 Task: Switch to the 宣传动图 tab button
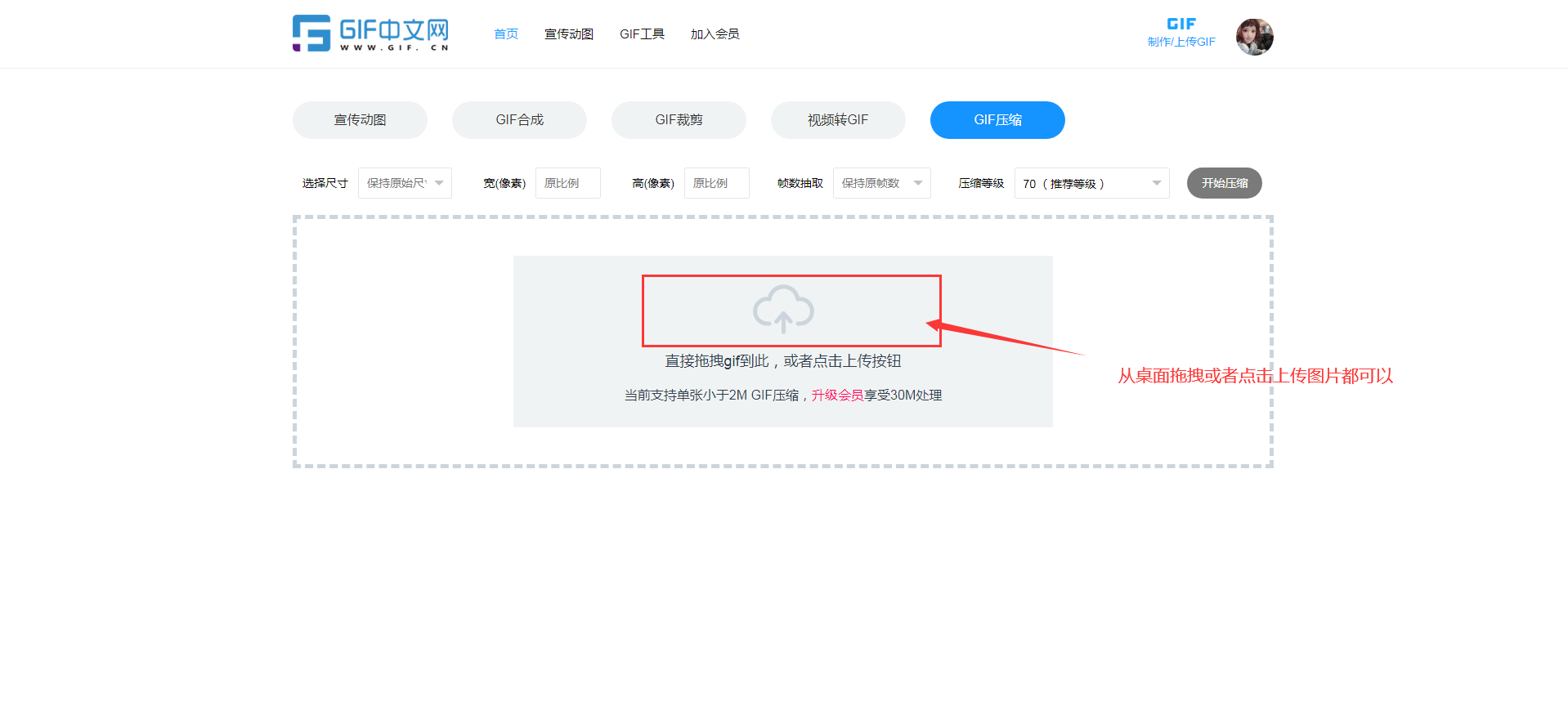pos(360,120)
